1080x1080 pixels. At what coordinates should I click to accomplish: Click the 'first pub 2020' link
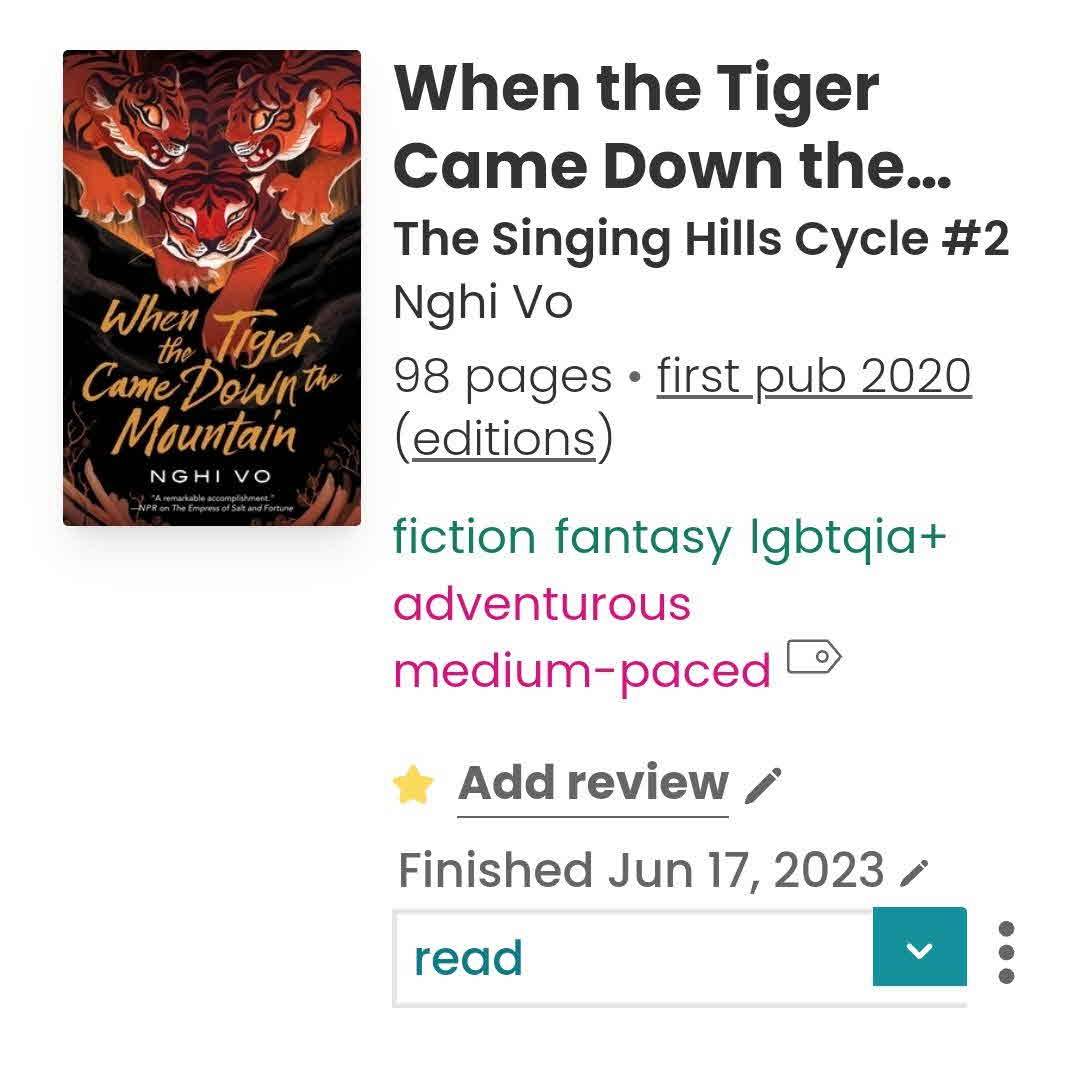(x=814, y=376)
